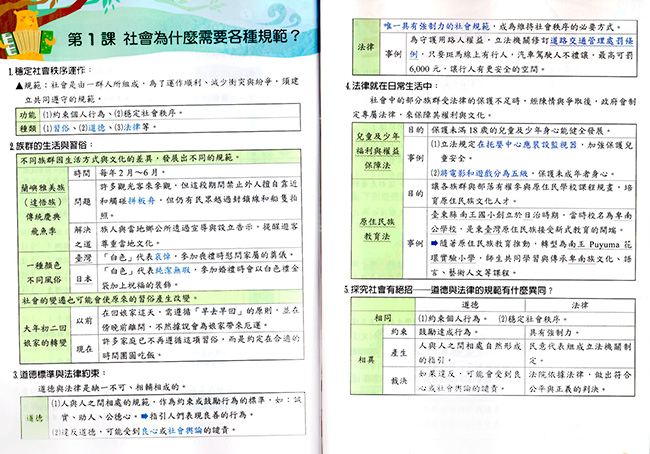Click the 現在 row label
The width and height of the screenshot is (650, 454).
point(85,348)
